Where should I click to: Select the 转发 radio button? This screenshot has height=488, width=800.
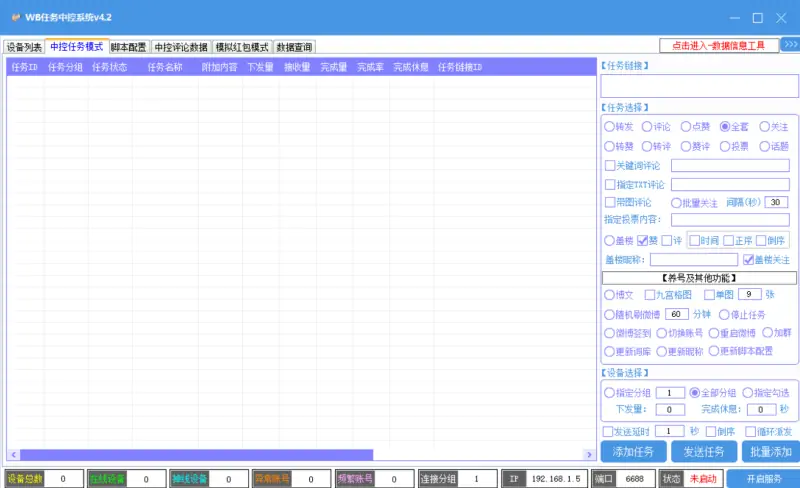[609, 127]
